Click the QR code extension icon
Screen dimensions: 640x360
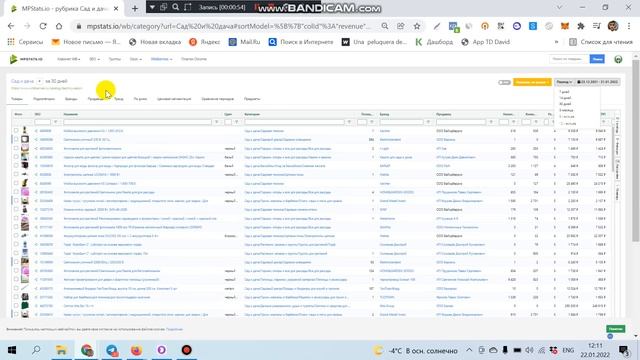pos(501,26)
